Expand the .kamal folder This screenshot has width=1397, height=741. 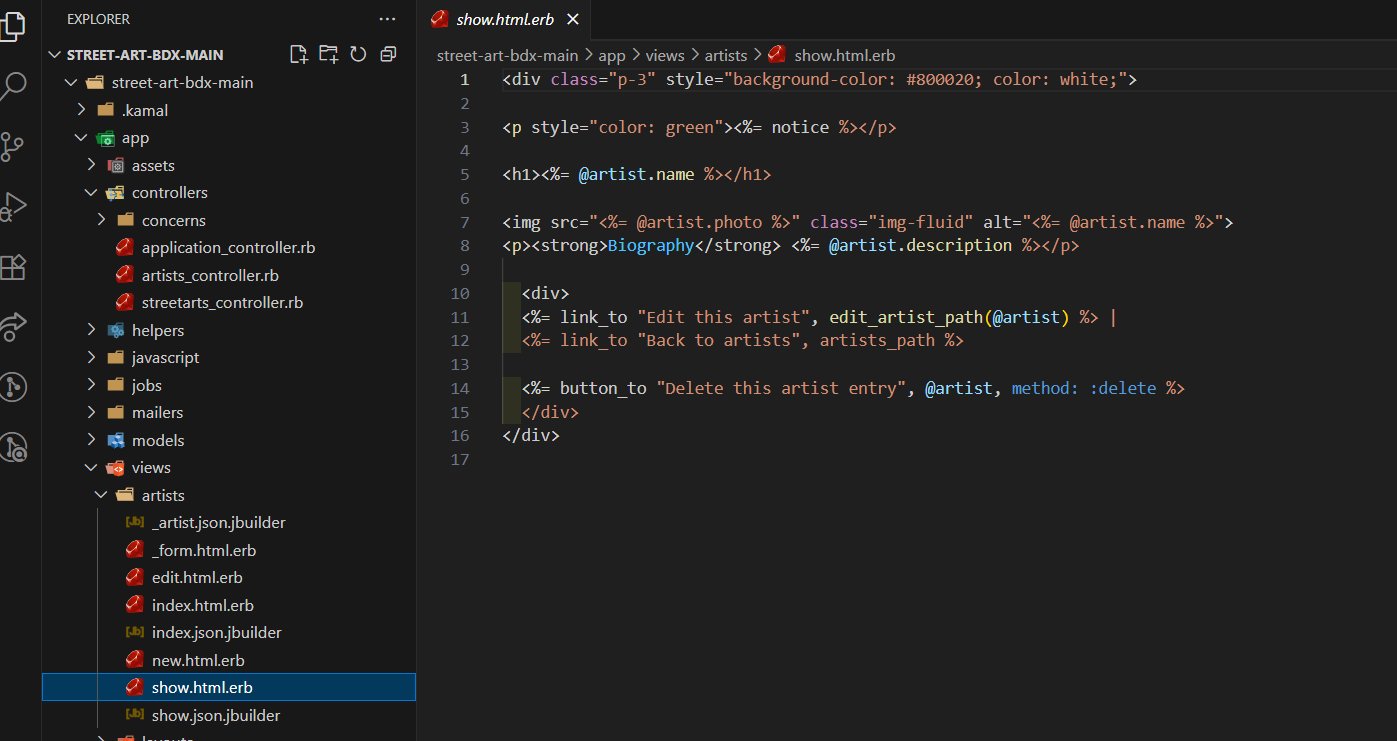tap(145, 110)
